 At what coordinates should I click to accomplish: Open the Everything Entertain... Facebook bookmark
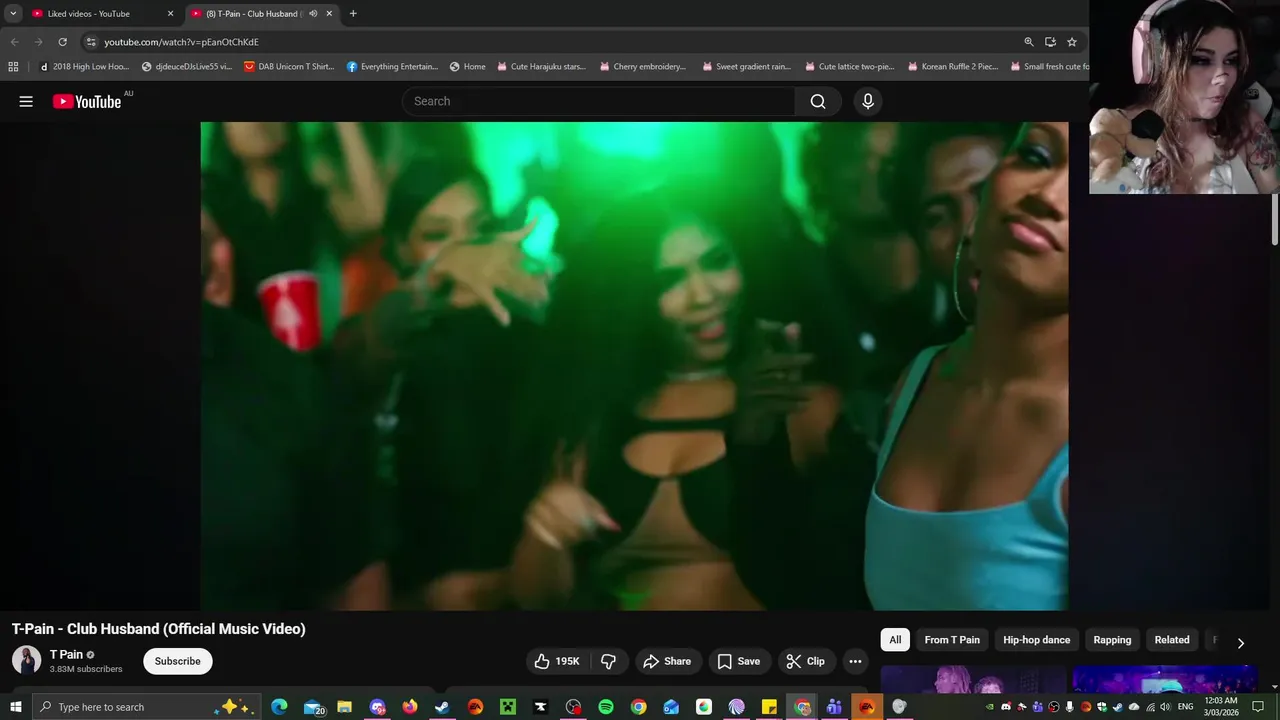pos(392,67)
